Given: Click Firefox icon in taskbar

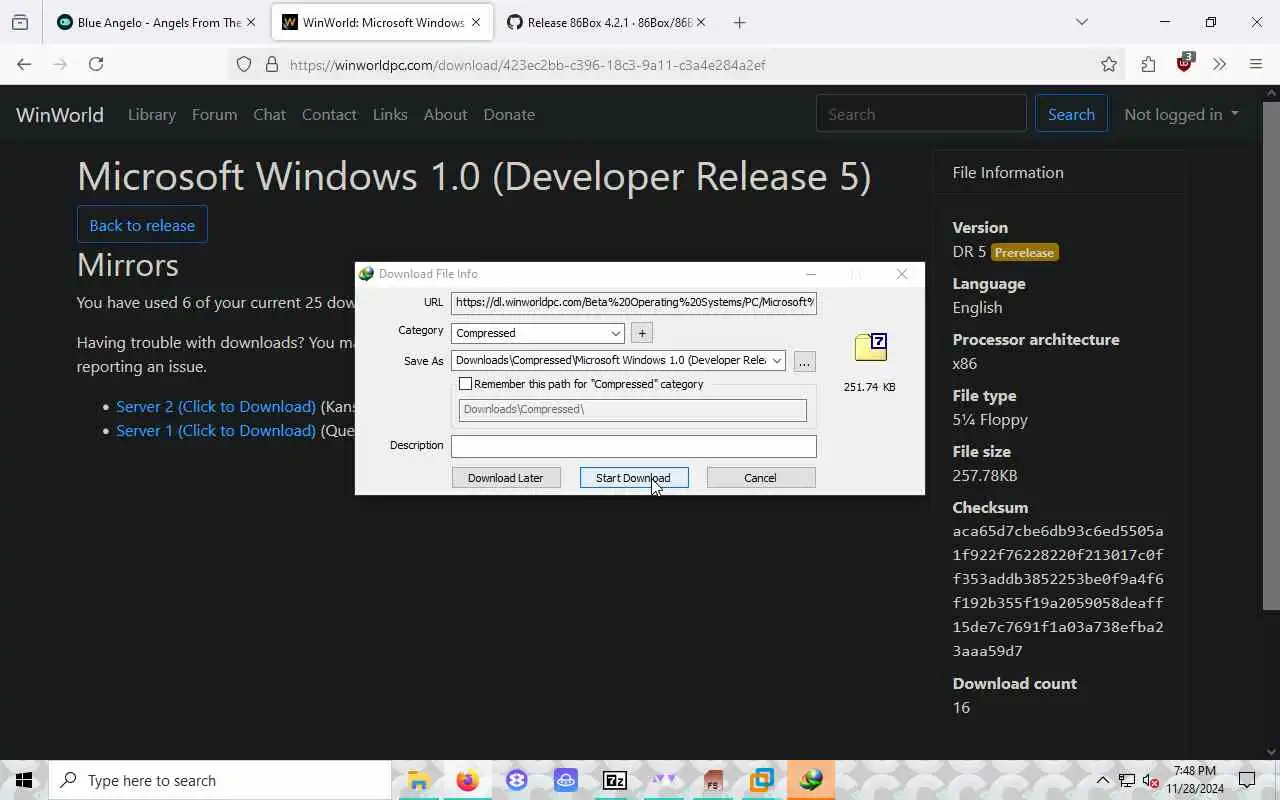Looking at the screenshot, I should pos(467,780).
